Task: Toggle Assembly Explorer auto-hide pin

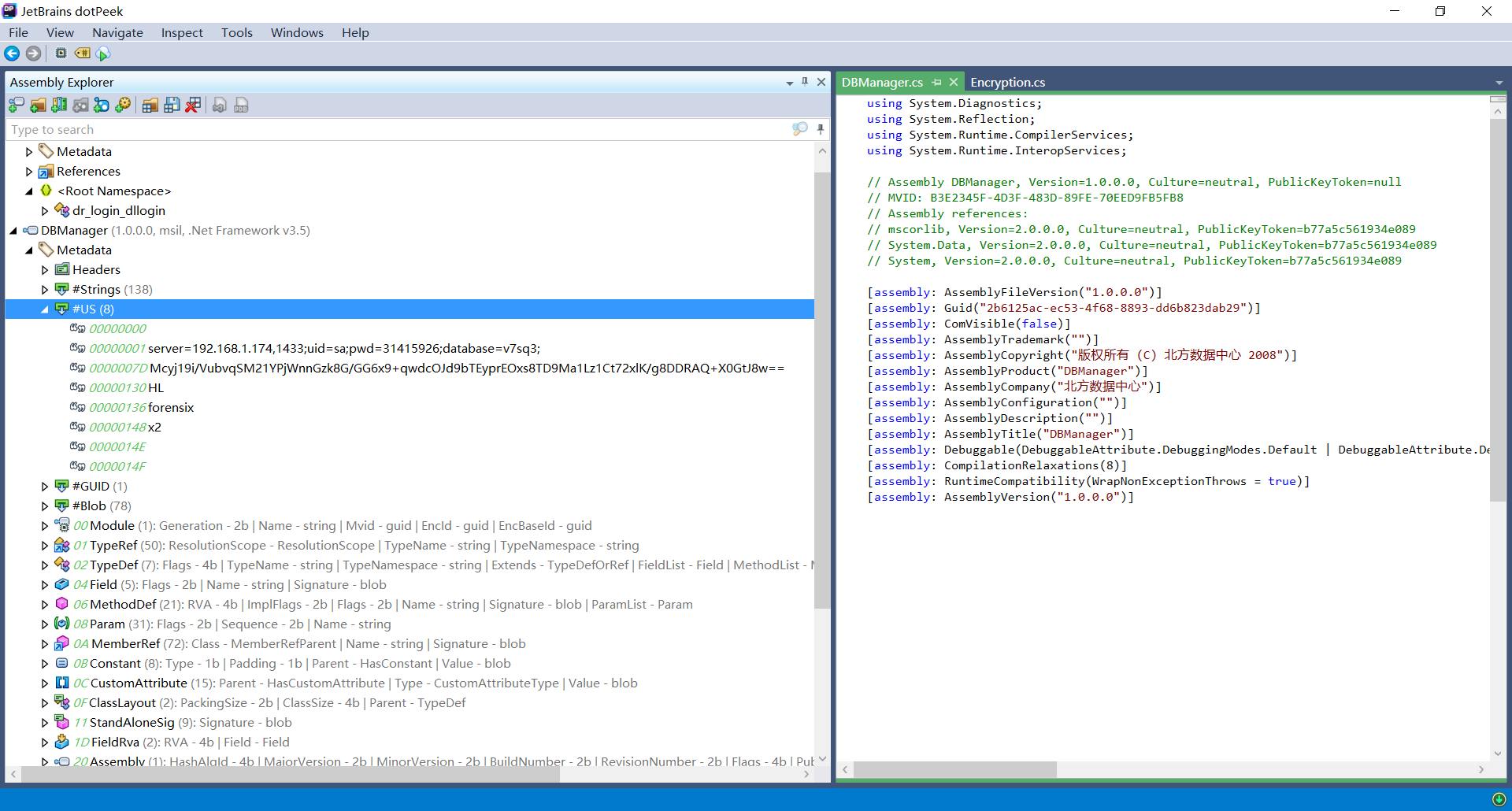Action: tap(805, 82)
